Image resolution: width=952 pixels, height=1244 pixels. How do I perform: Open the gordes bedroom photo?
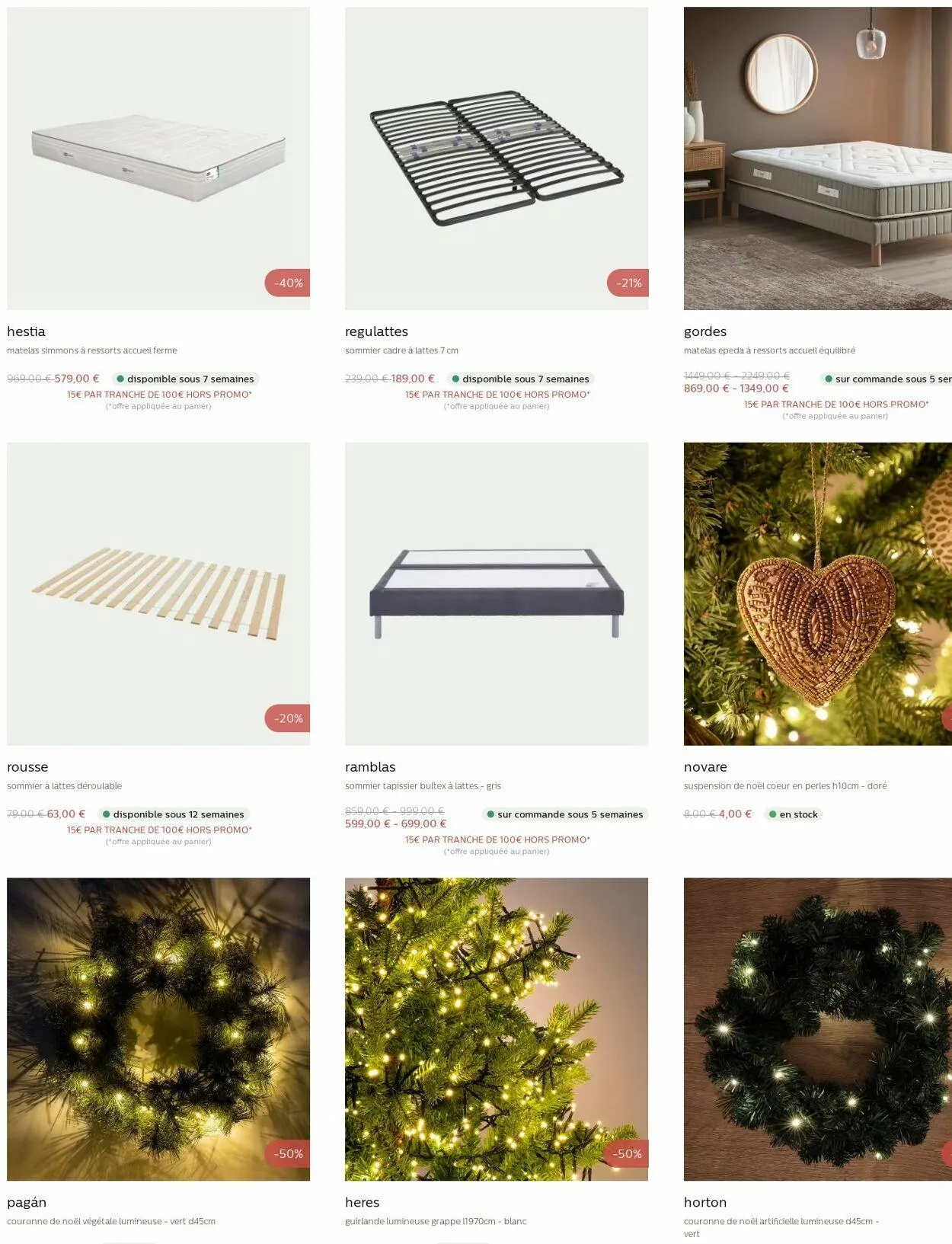pyautogui.click(x=818, y=158)
